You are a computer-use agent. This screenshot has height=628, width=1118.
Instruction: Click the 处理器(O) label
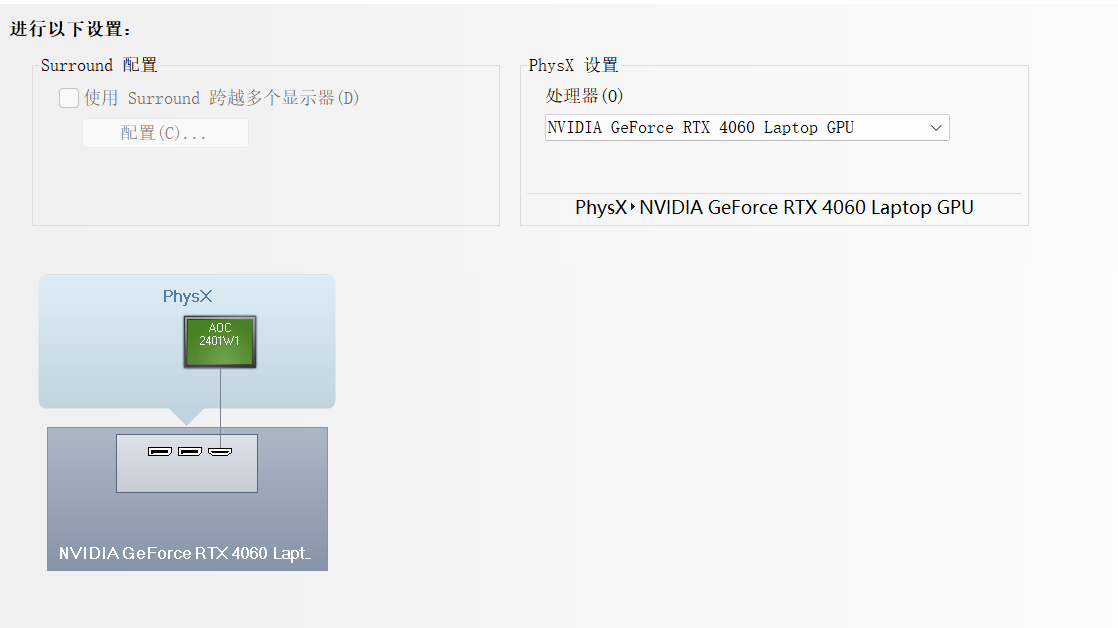[x=584, y=96]
